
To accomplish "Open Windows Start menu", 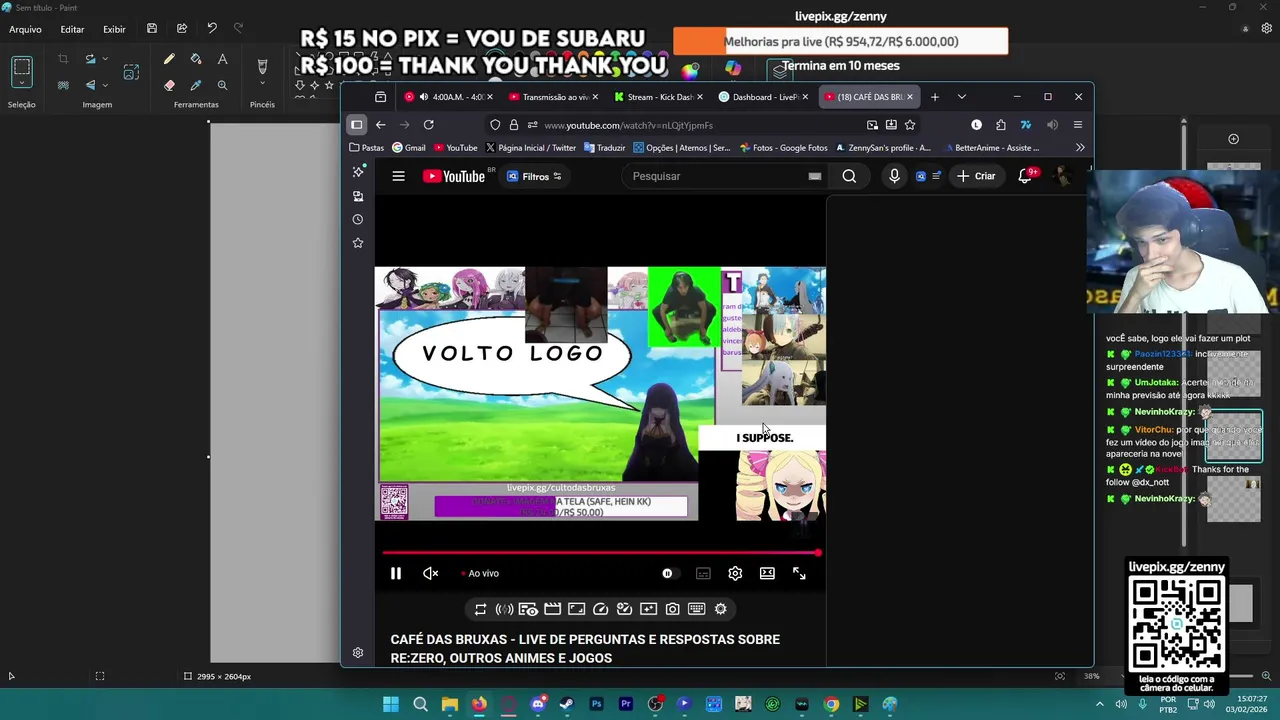I will 391,704.
